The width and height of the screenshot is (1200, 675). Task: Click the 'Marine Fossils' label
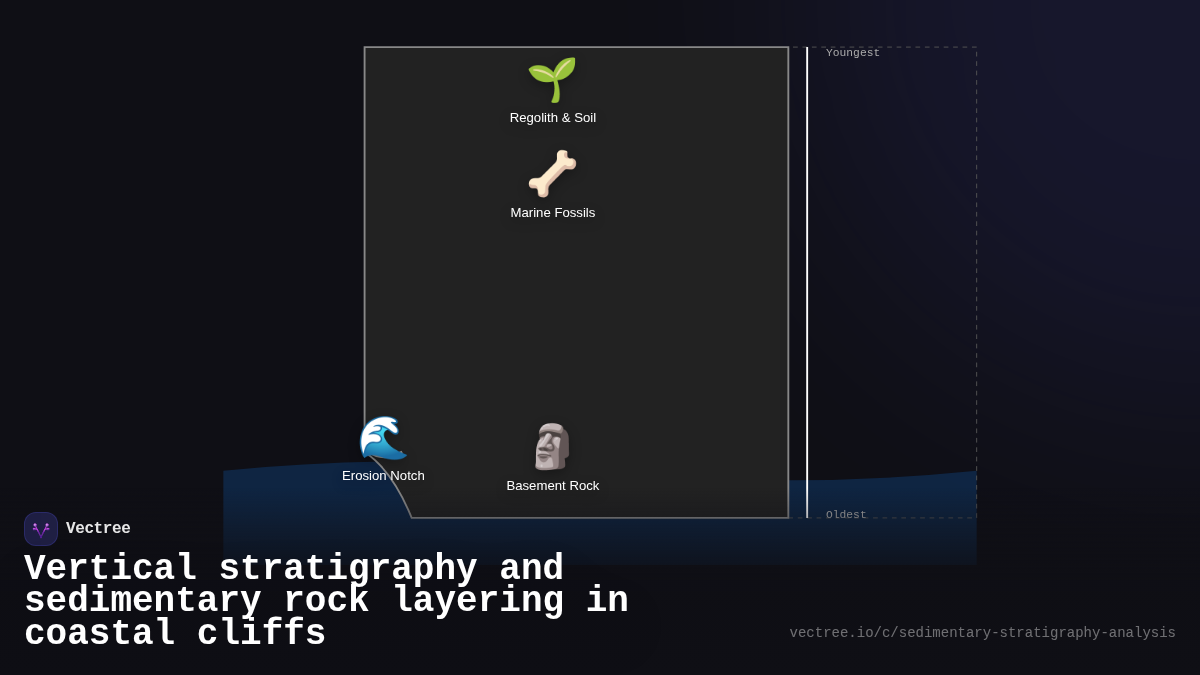[x=552, y=213]
